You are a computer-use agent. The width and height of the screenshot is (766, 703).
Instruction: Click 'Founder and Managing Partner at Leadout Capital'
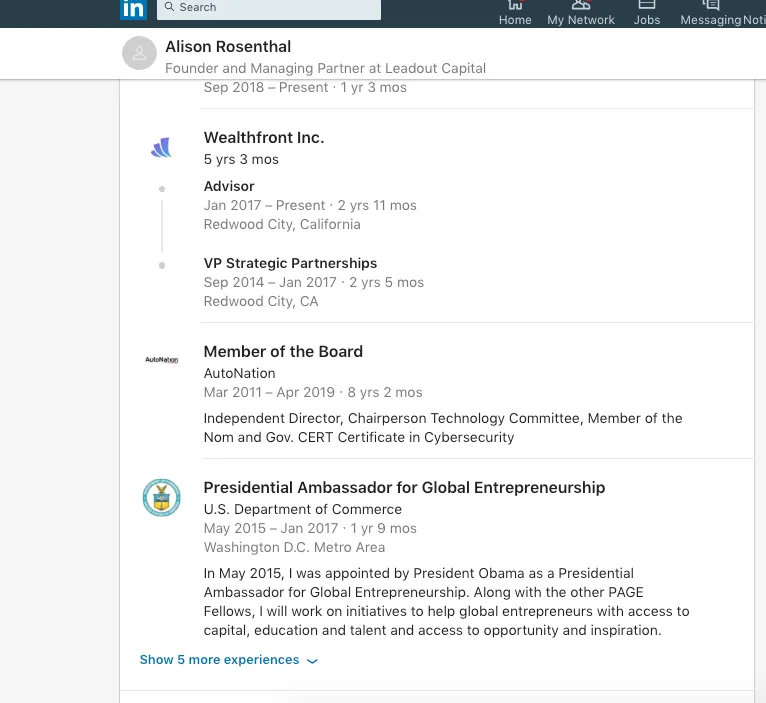[325, 68]
